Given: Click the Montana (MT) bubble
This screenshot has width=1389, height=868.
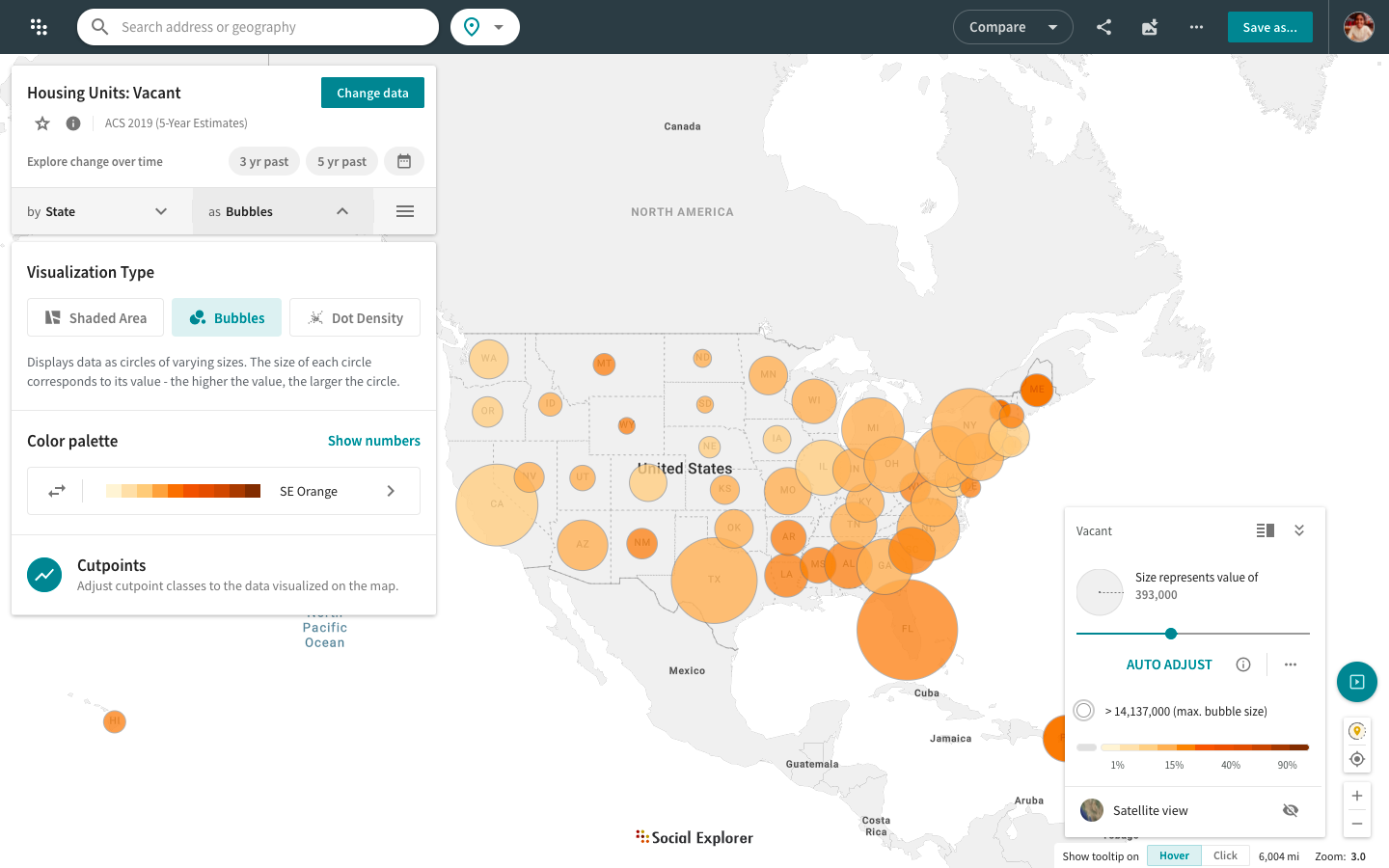Looking at the screenshot, I should coord(604,364).
